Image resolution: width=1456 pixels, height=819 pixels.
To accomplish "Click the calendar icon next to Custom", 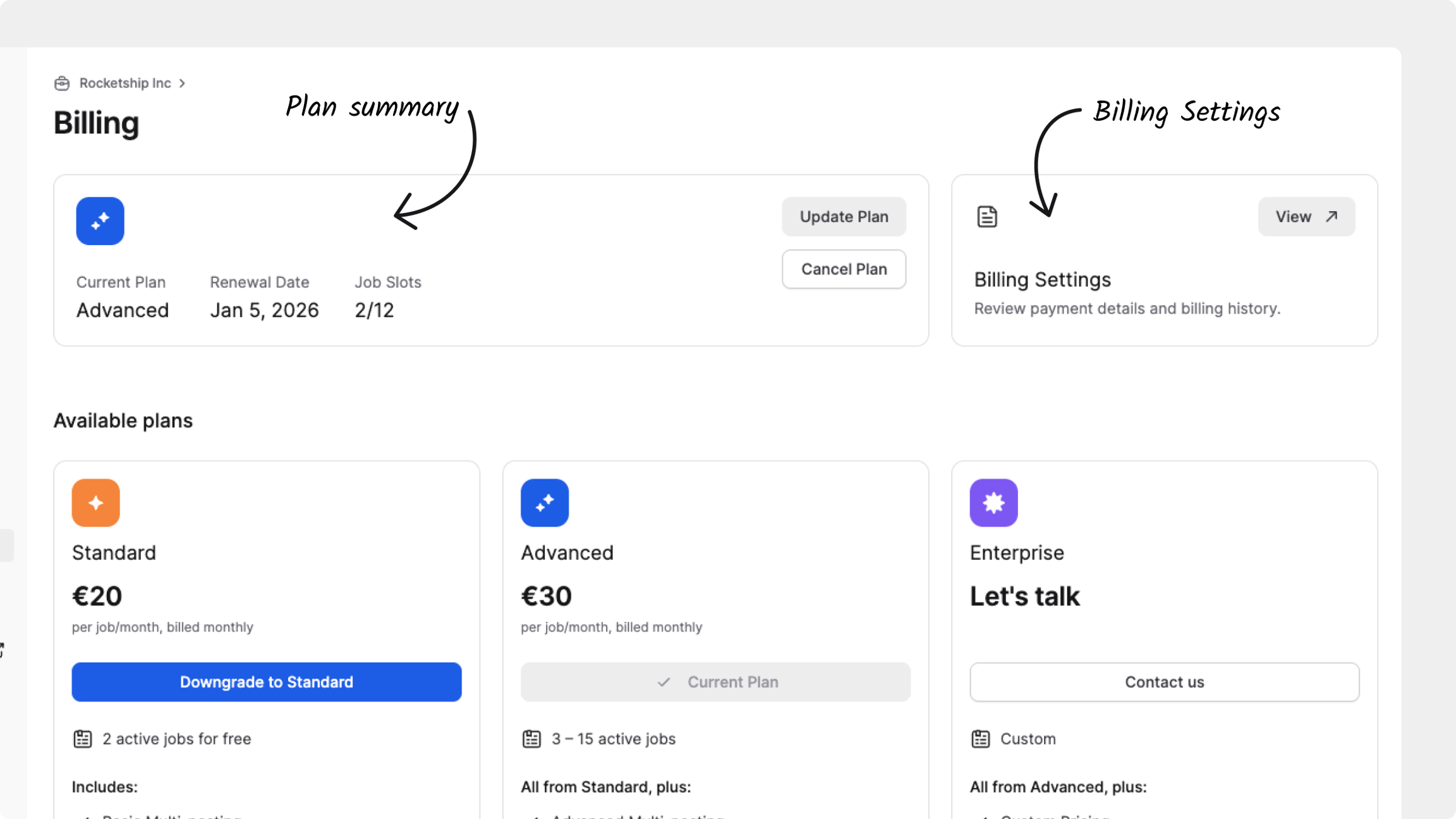I will (980, 739).
